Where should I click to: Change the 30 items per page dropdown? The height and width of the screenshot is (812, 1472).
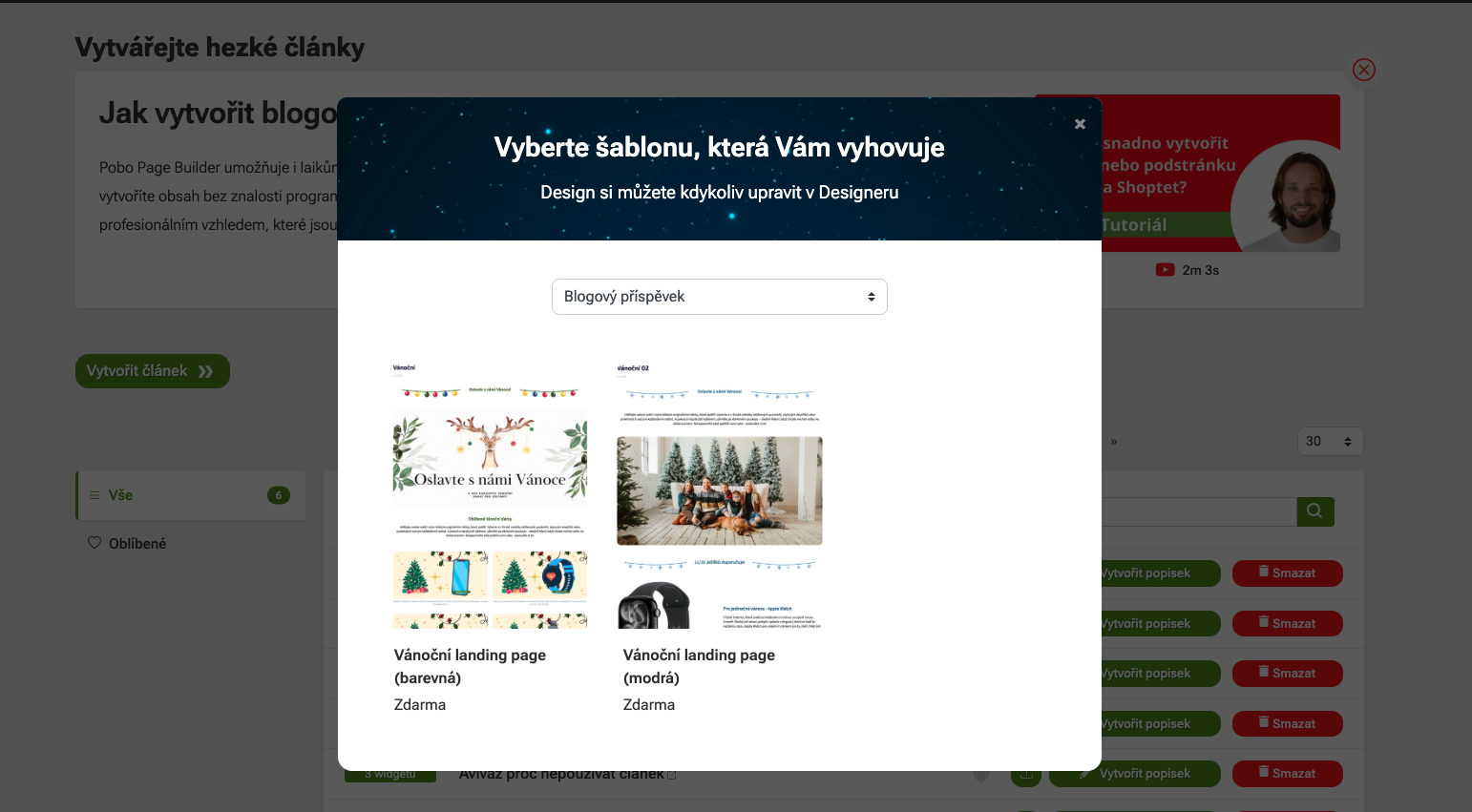[x=1329, y=442]
